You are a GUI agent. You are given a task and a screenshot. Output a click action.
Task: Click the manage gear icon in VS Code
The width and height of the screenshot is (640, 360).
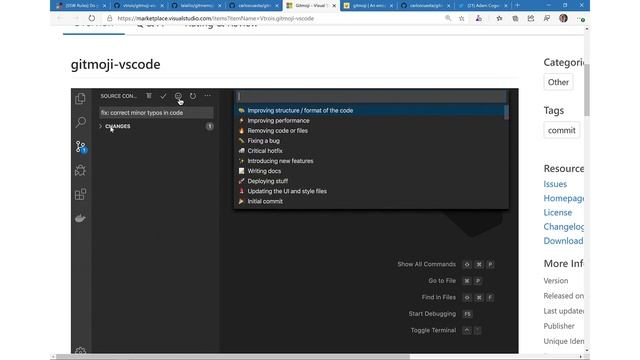pyautogui.click(x=80, y=350)
